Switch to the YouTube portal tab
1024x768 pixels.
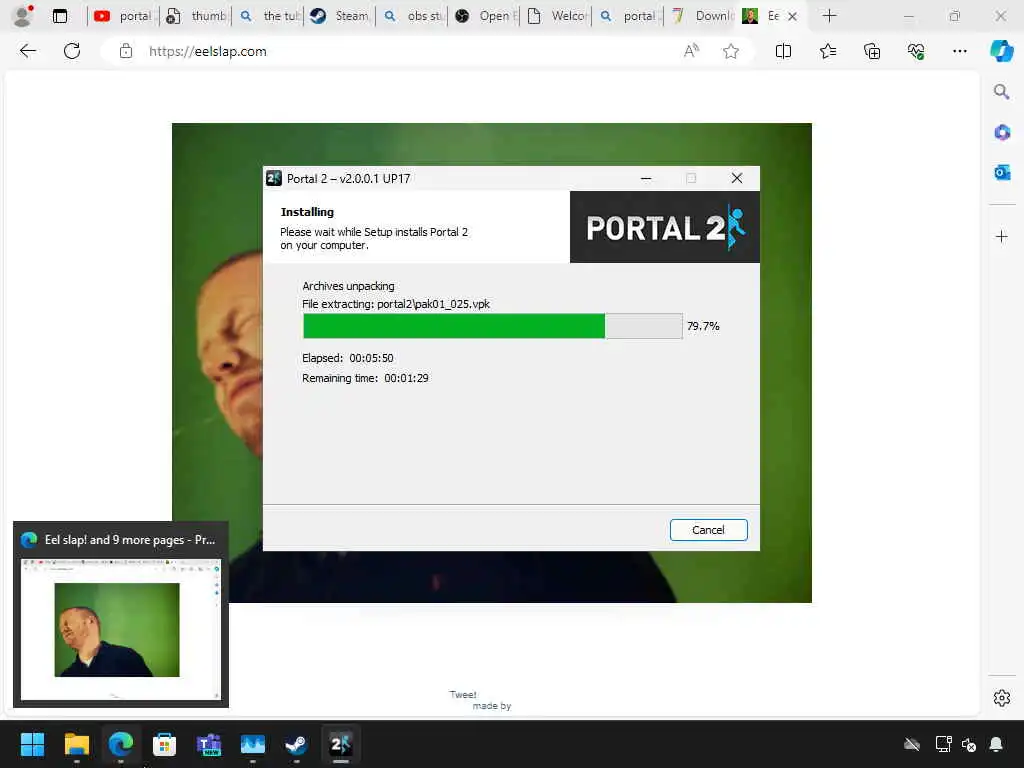point(123,16)
